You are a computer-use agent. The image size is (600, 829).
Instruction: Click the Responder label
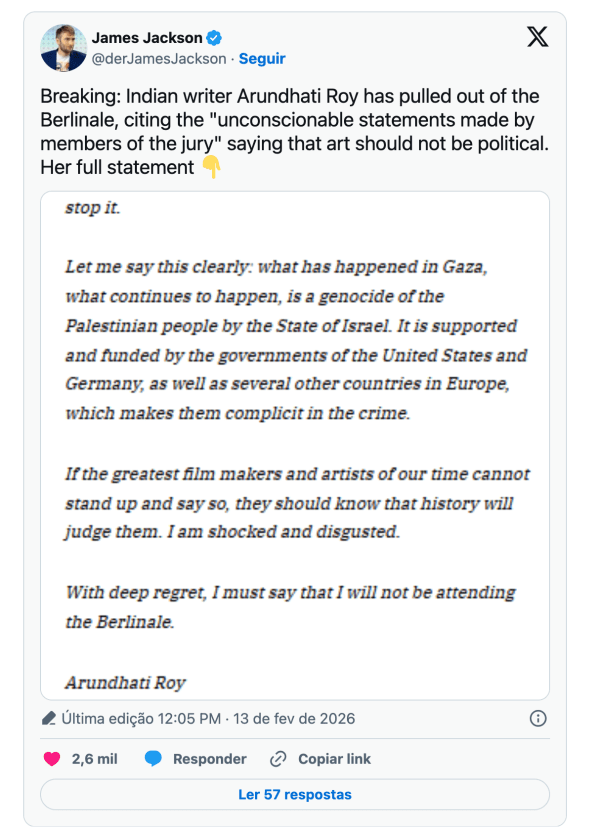(210, 759)
